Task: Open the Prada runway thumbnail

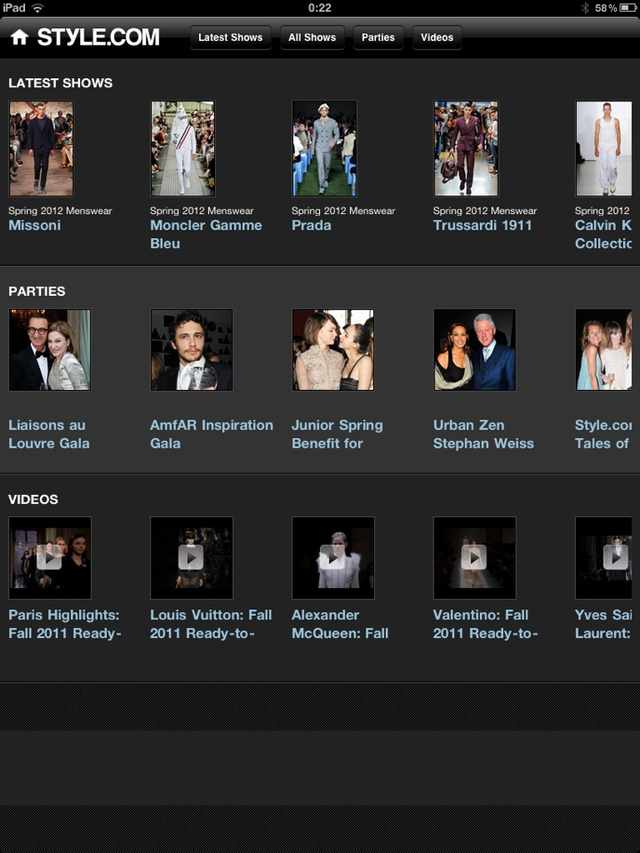Action: (x=324, y=148)
